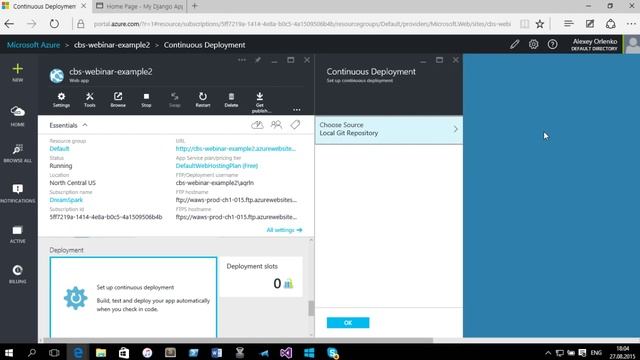Open File Explorer from taskbar

pos(101,352)
